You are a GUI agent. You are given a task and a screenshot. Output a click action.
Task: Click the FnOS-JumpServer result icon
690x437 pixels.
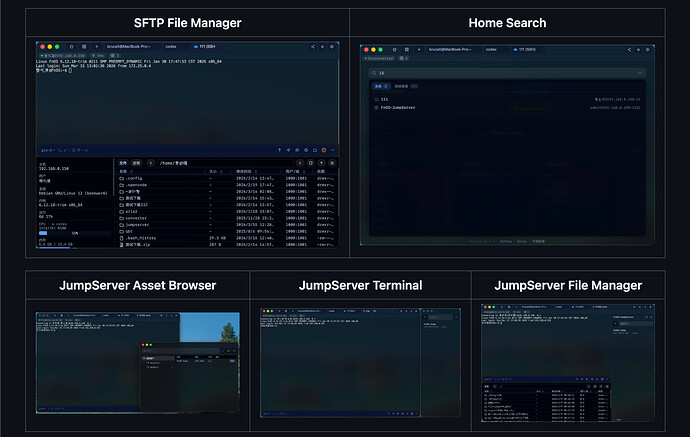coord(375,107)
